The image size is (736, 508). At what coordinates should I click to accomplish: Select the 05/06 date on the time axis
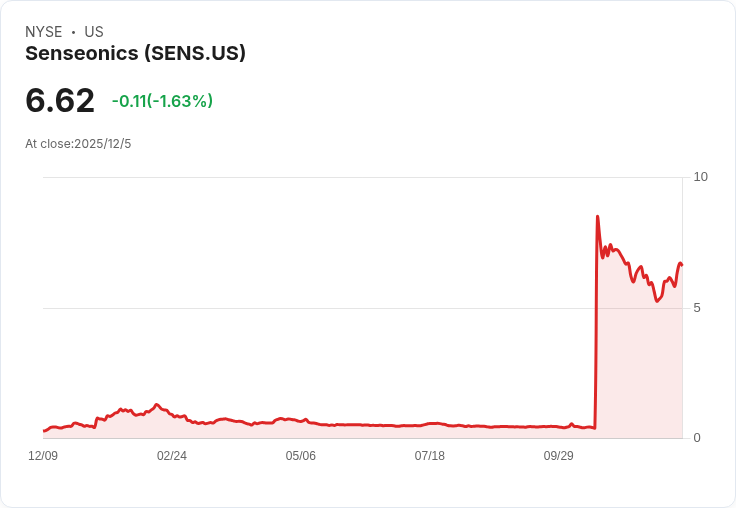(x=301, y=456)
